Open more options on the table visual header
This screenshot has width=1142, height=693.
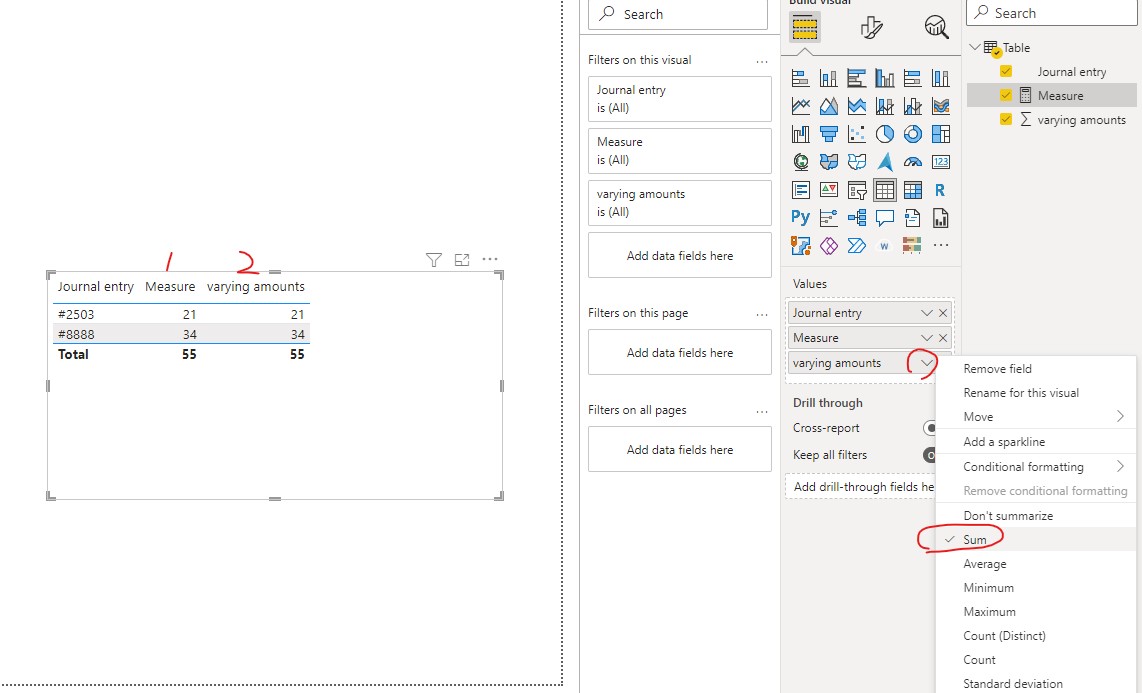(490, 259)
